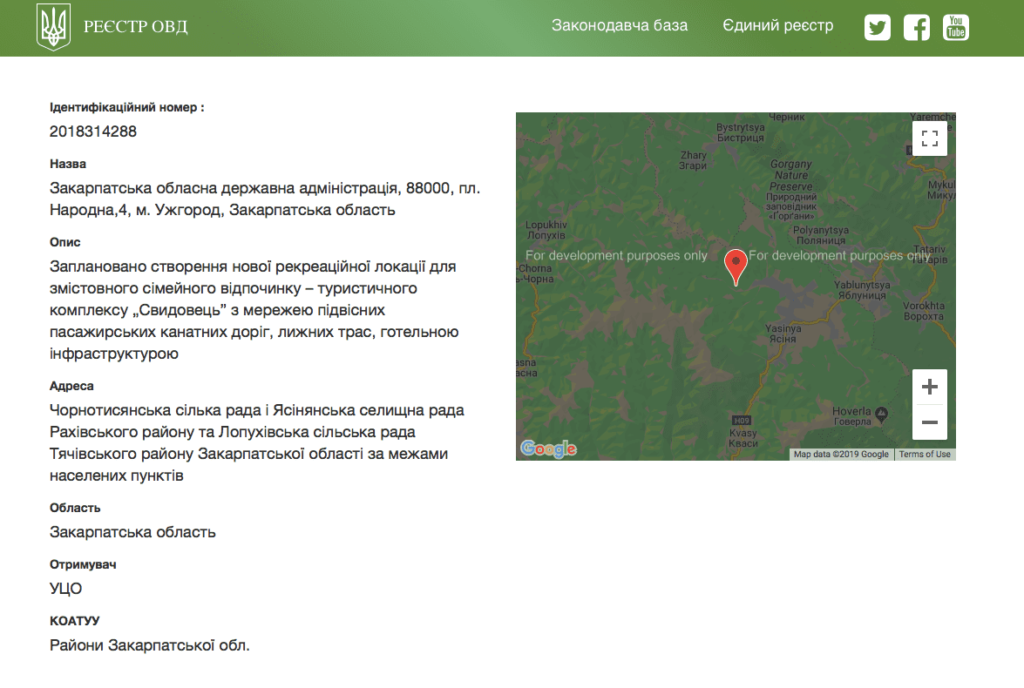Click the Bystrytsya label on the map
The width and height of the screenshot is (1024, 688).
click(740, 132)
